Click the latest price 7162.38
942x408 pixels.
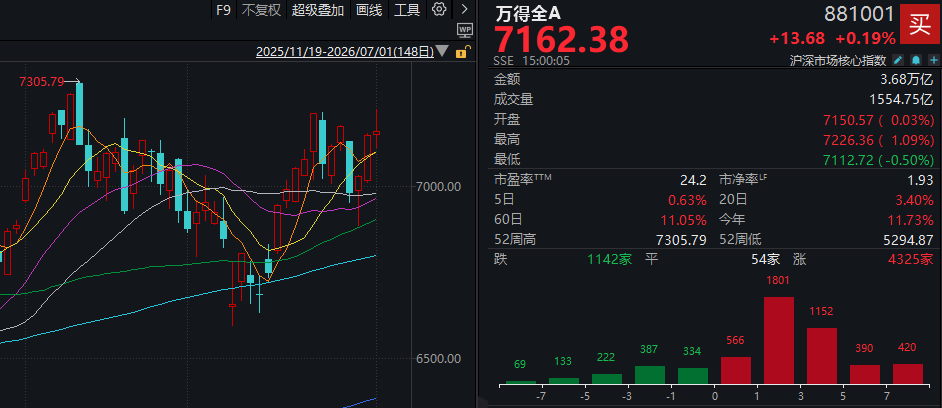point(561,39)
